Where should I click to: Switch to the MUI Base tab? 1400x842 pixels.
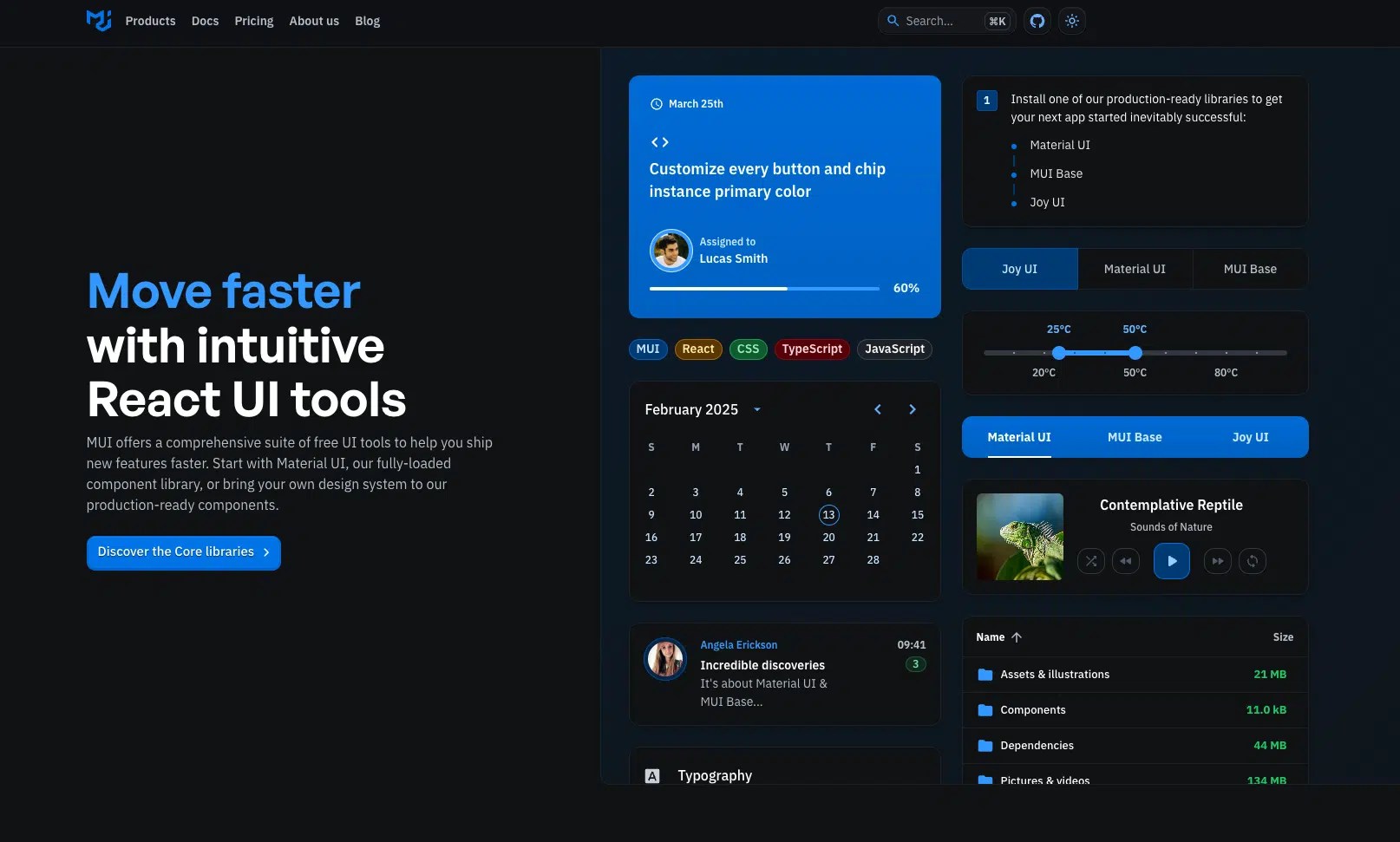1135,437
